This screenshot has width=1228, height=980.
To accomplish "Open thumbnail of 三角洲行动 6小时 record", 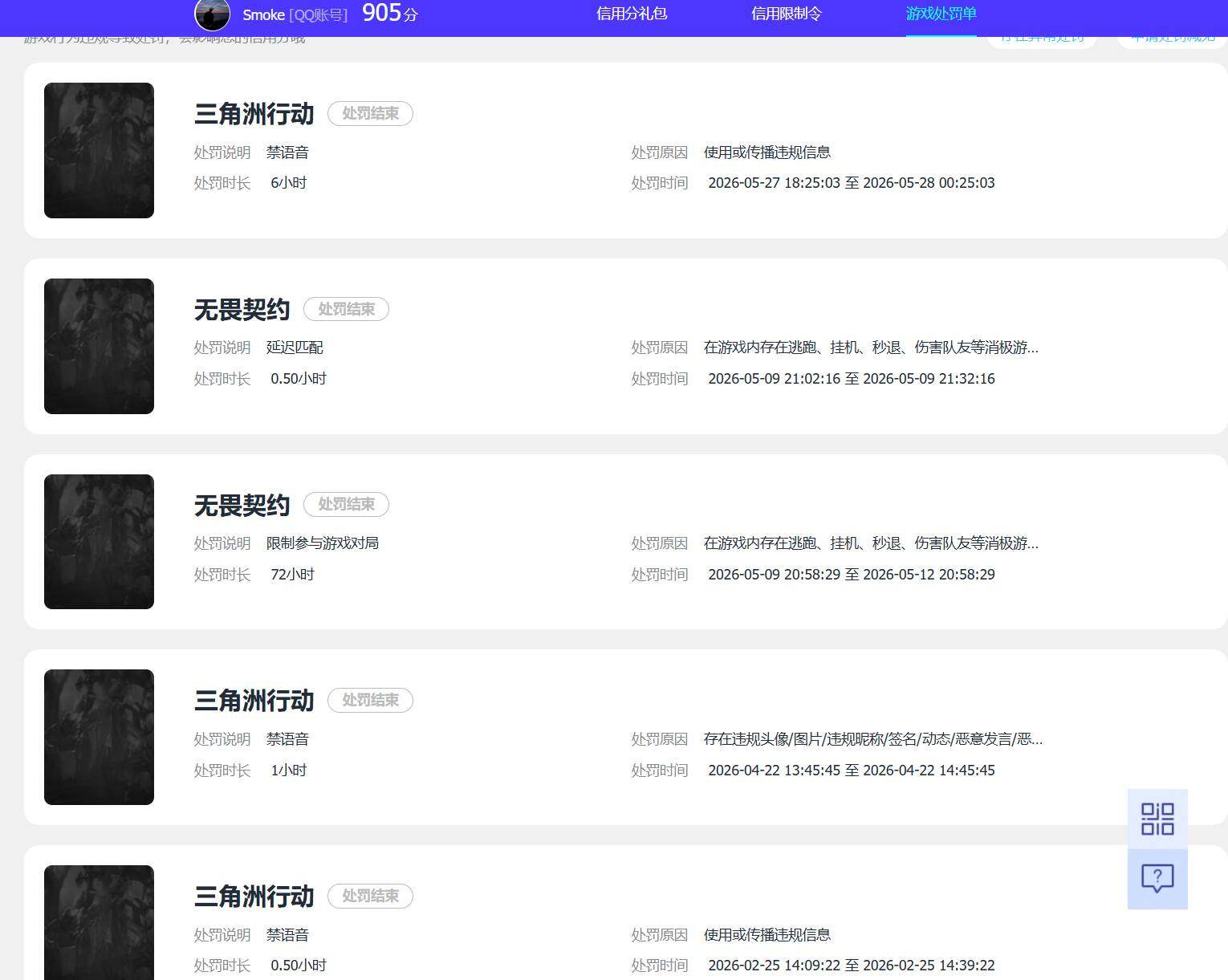I will pyautogui.click(x=99, y=150).
